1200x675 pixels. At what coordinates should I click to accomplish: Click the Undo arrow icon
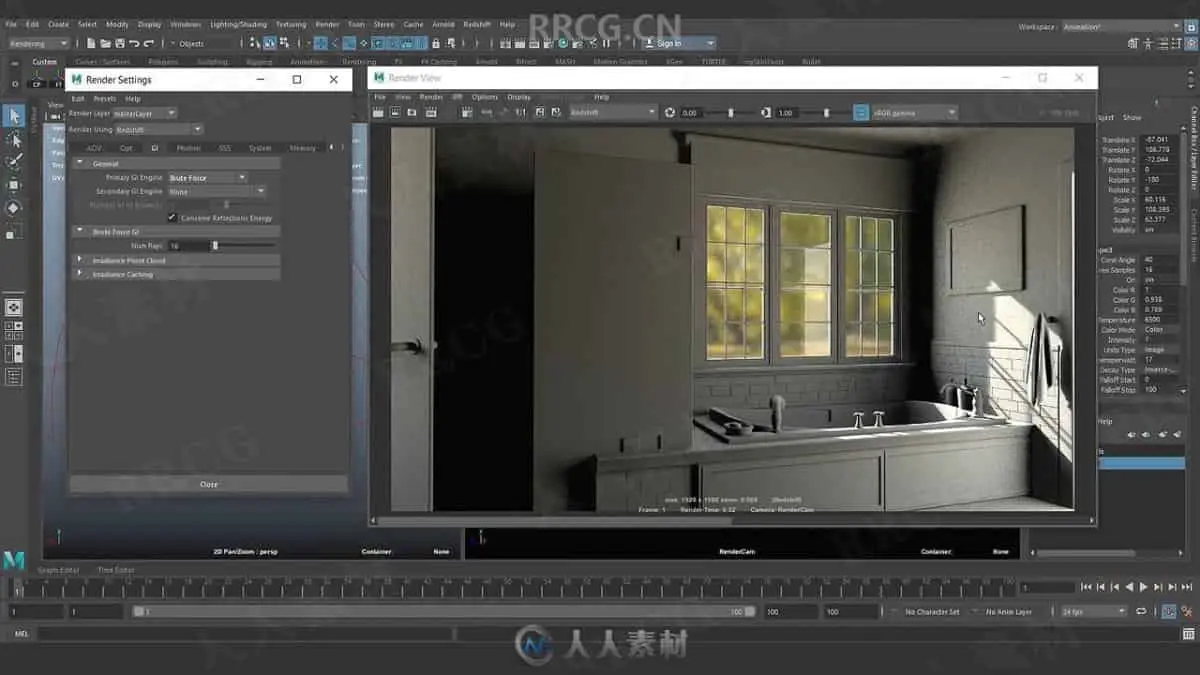pos(134,43)
